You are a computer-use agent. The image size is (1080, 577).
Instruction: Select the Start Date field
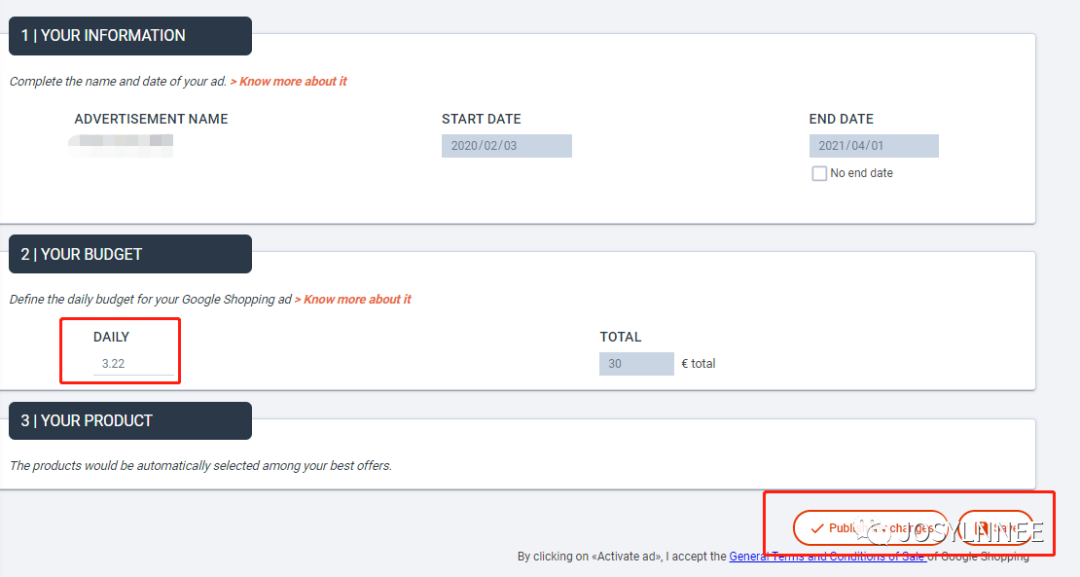coord(506,146)
